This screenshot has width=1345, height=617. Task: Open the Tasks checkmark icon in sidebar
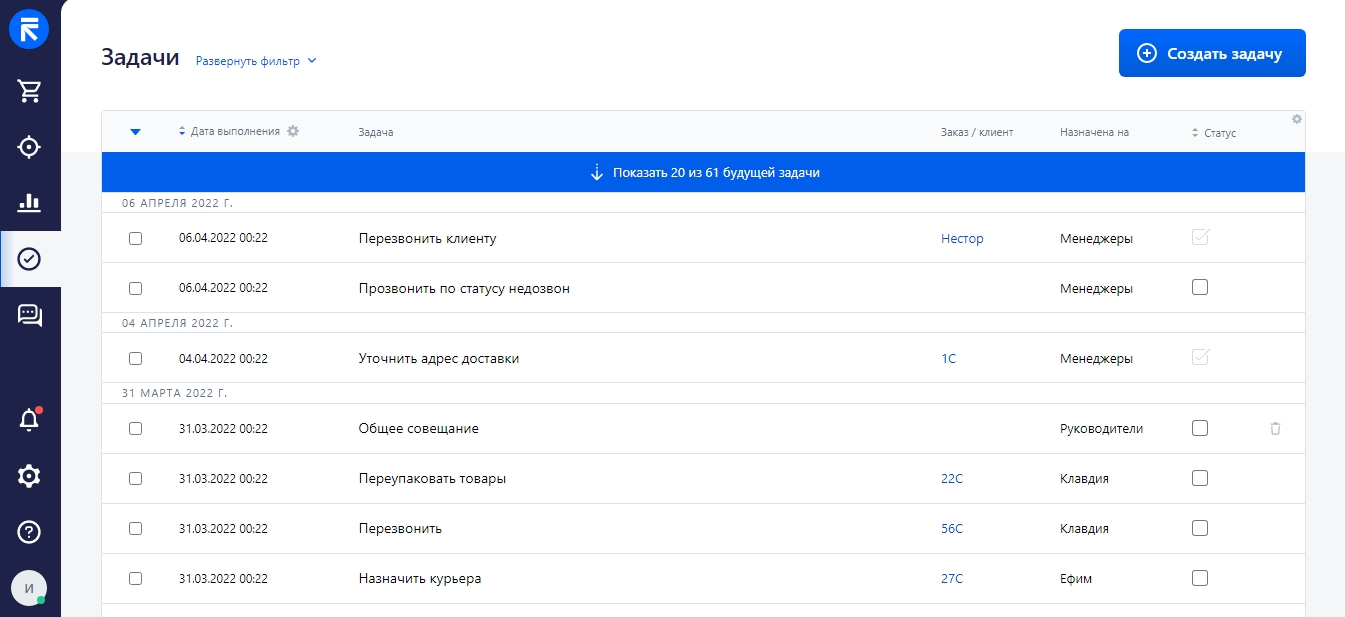[x=29, y=259]
